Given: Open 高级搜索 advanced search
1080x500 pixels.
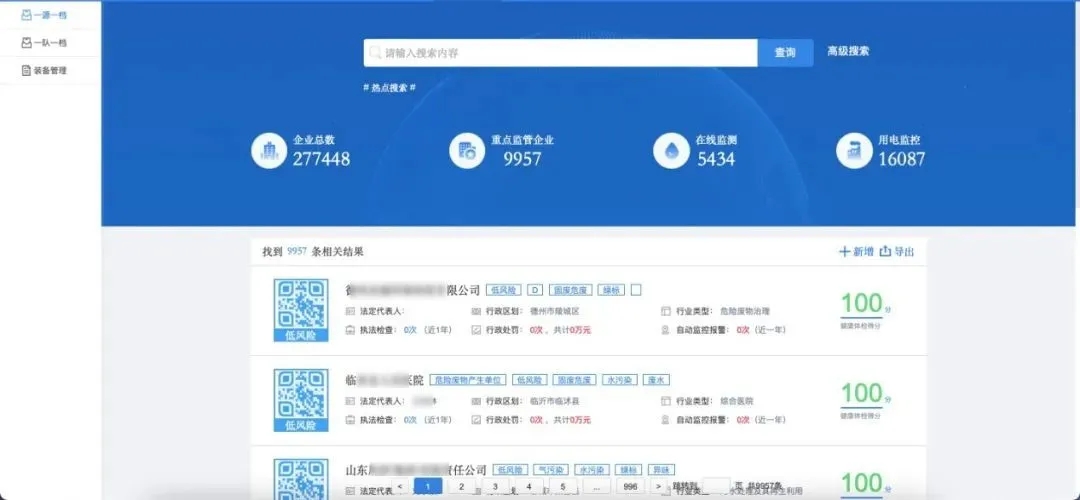Looking at the screenshot, I should tap(848, 51).
